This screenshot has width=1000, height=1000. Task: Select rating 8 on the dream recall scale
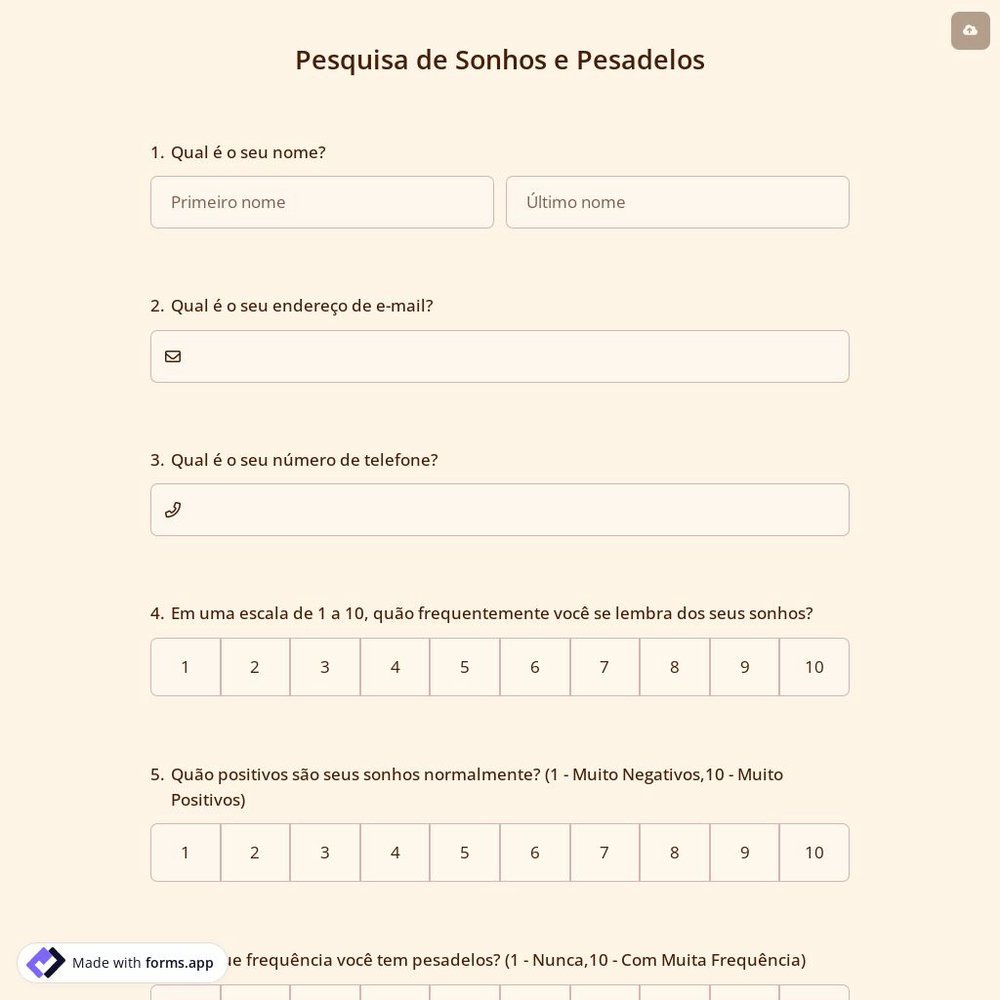(674, 667)
